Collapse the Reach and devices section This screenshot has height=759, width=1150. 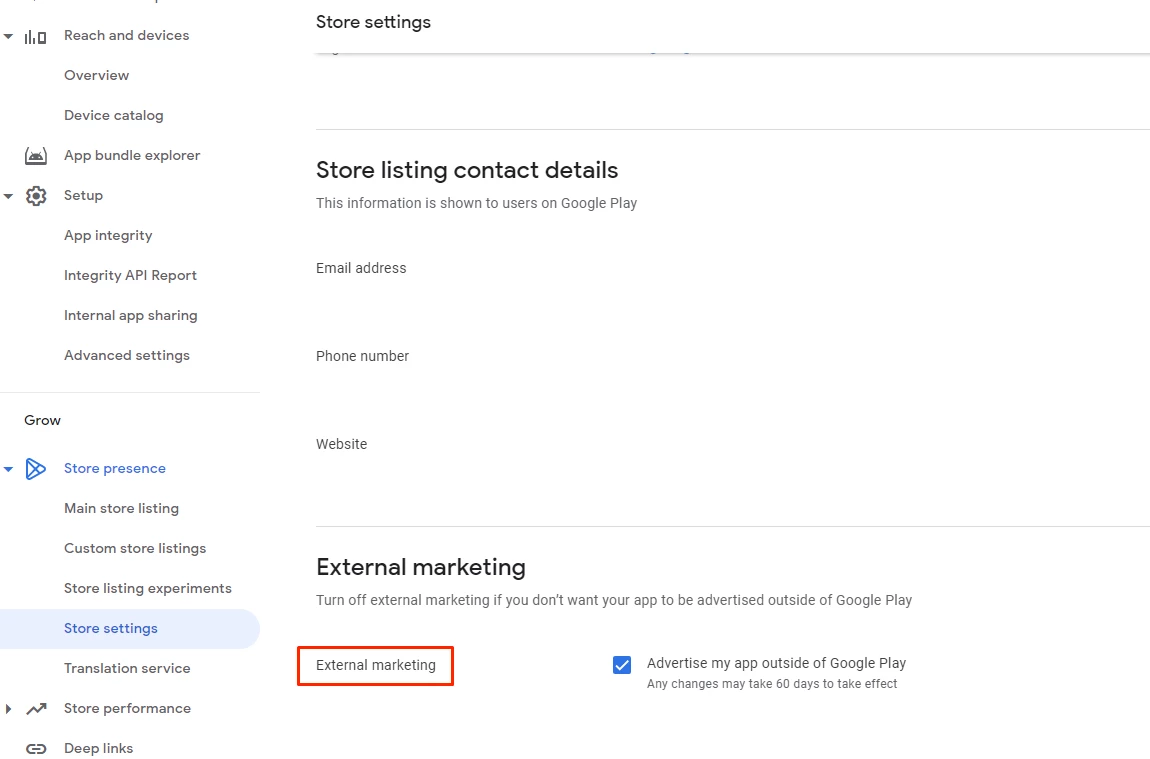tap(8, 36)
